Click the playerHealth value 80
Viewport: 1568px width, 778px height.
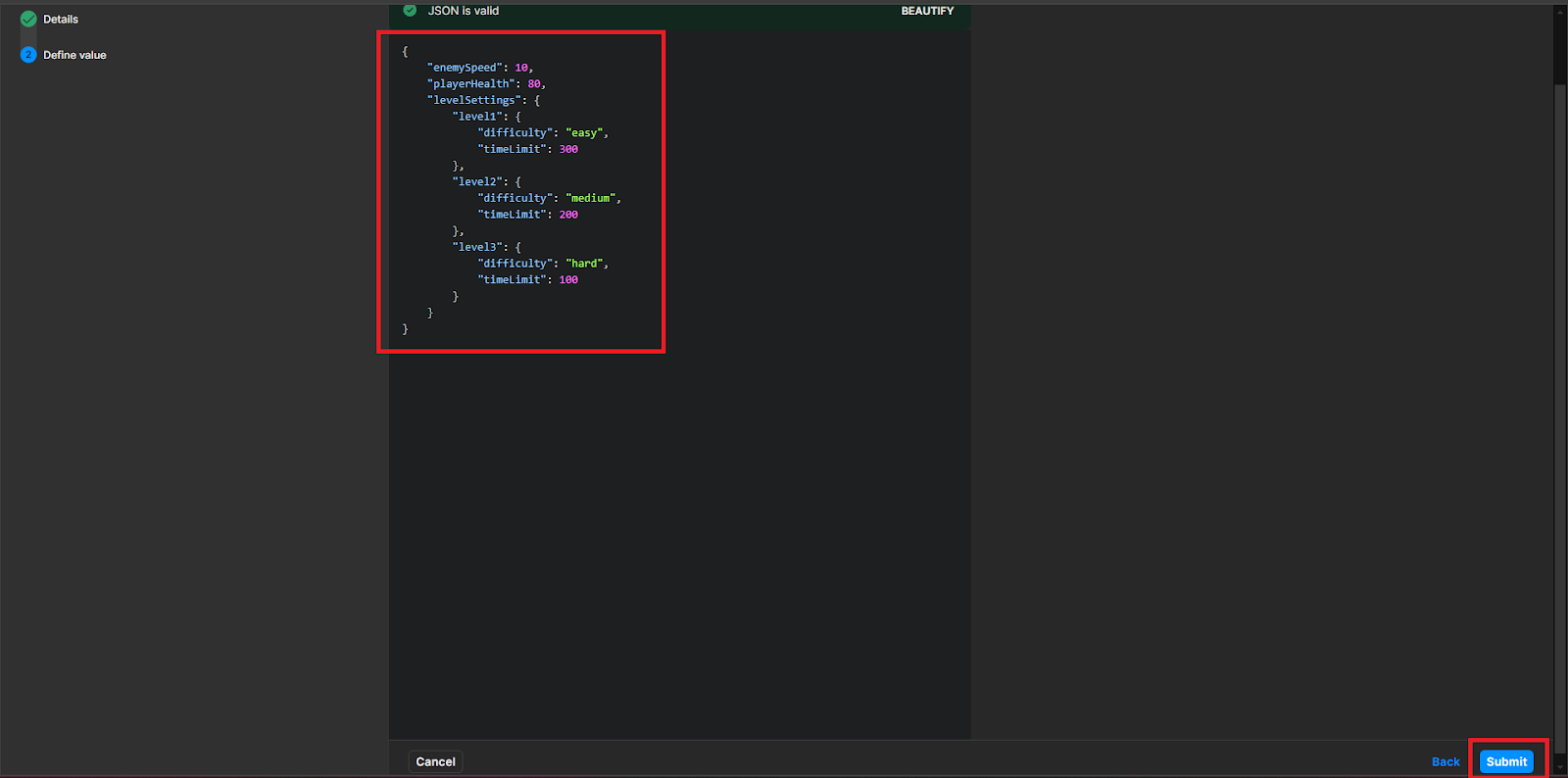534,83
